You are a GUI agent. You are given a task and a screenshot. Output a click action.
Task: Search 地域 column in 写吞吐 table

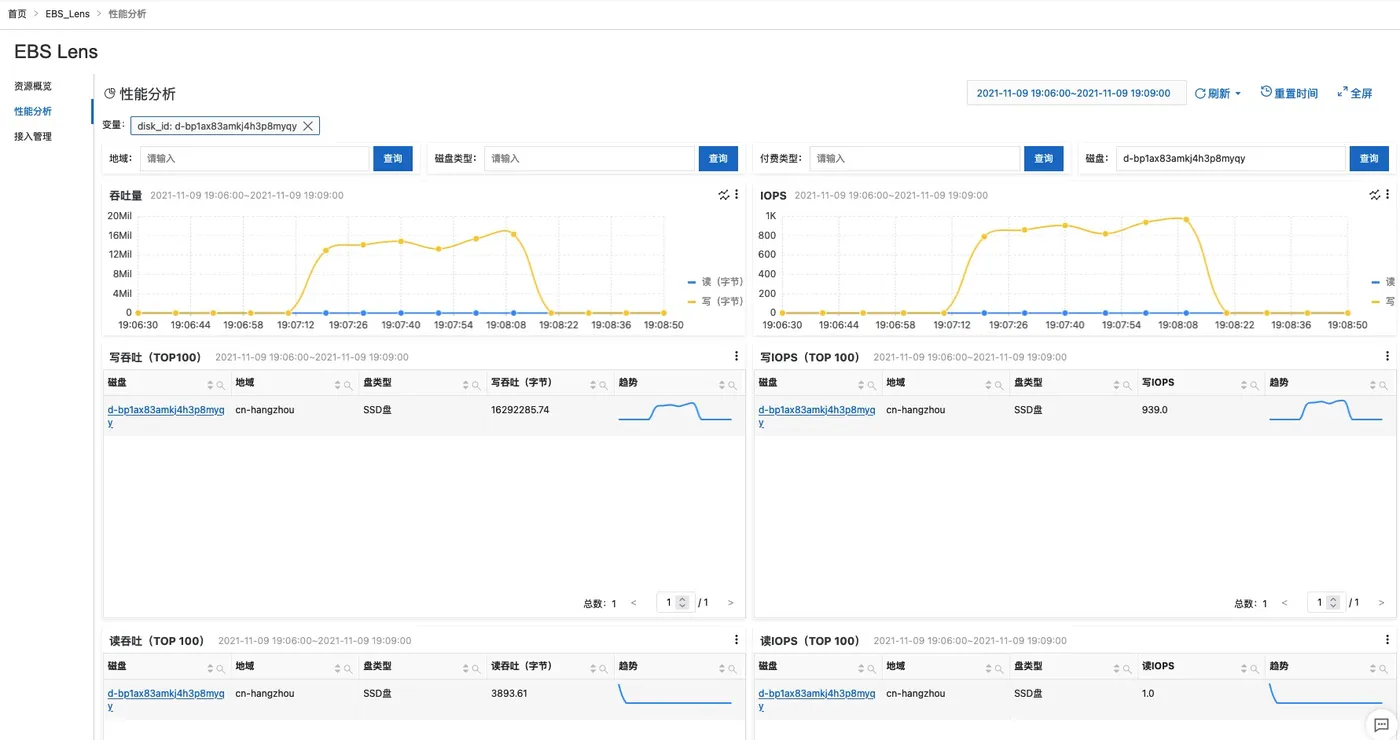(x=349, y=385)
